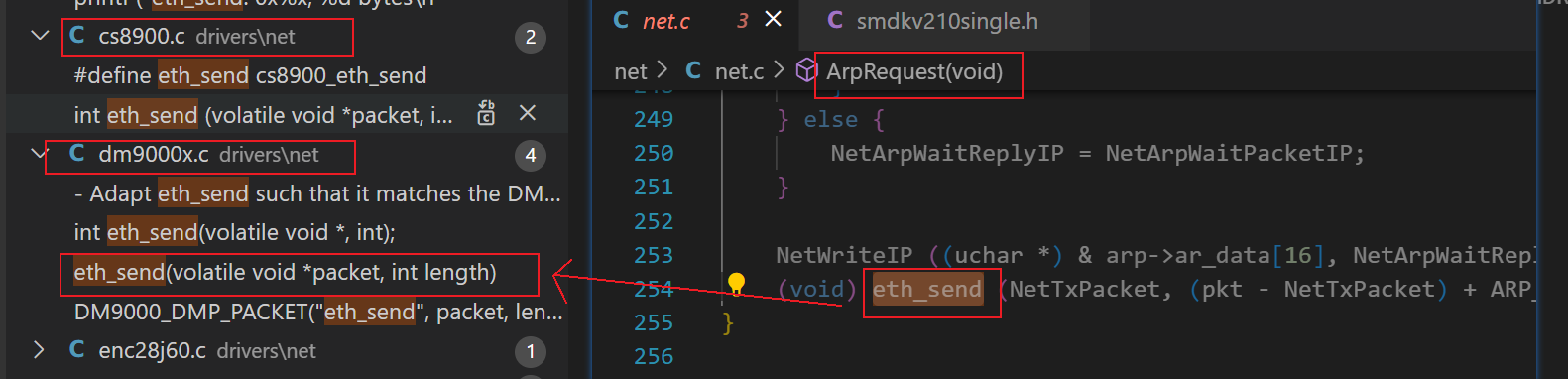Click the ArpRequest symbol cube icon
The height and width of the screenshot is (379, 1568).
pos(807,70)
